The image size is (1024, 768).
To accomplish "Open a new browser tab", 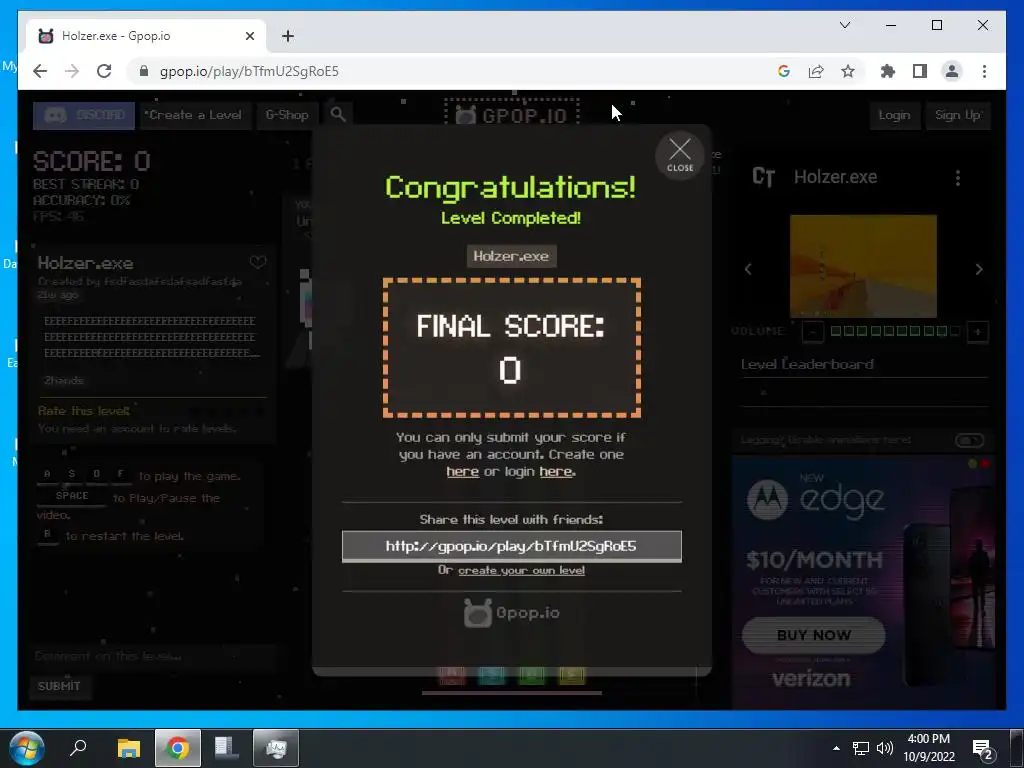I will point(288,36).
